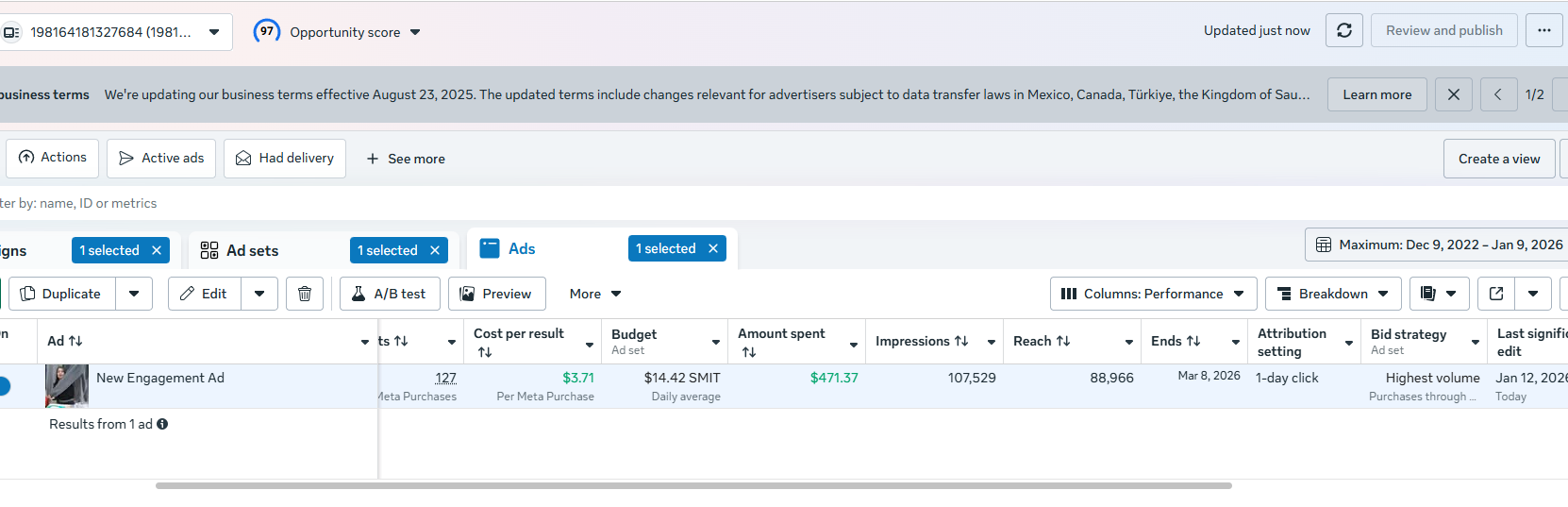This screenshot has height=507, width=1568.
Task: Remove Ad sets 1 selected filter
Action: (435, 250)
